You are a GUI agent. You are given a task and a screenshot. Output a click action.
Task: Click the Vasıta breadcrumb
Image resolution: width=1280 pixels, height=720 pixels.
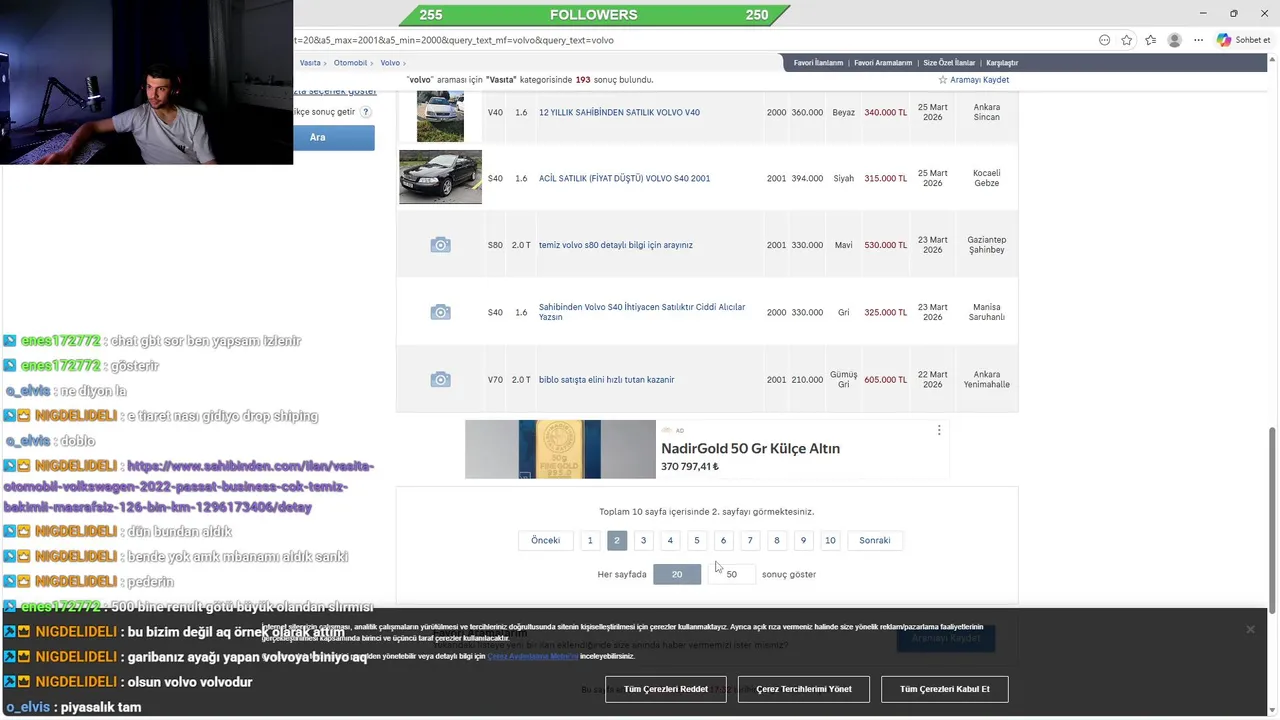tap(310, 63)
